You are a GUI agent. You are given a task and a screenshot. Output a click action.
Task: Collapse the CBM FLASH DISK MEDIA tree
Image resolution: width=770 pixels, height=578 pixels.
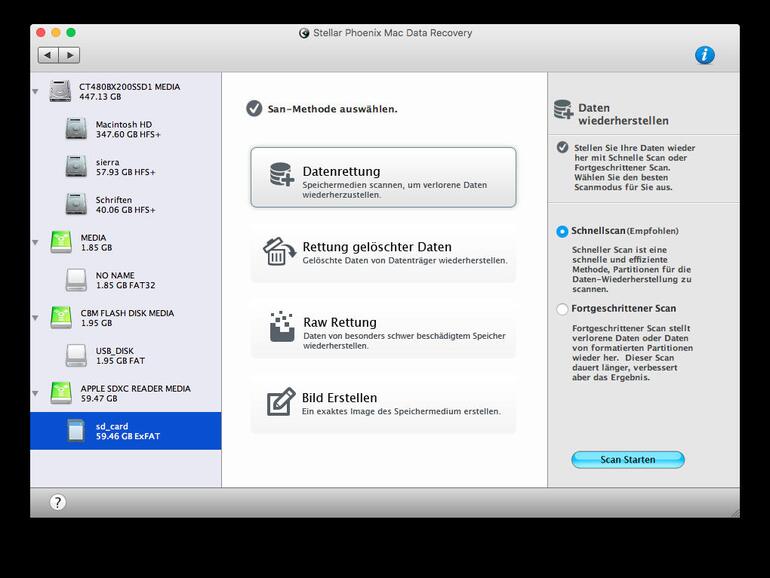(35, 318)
